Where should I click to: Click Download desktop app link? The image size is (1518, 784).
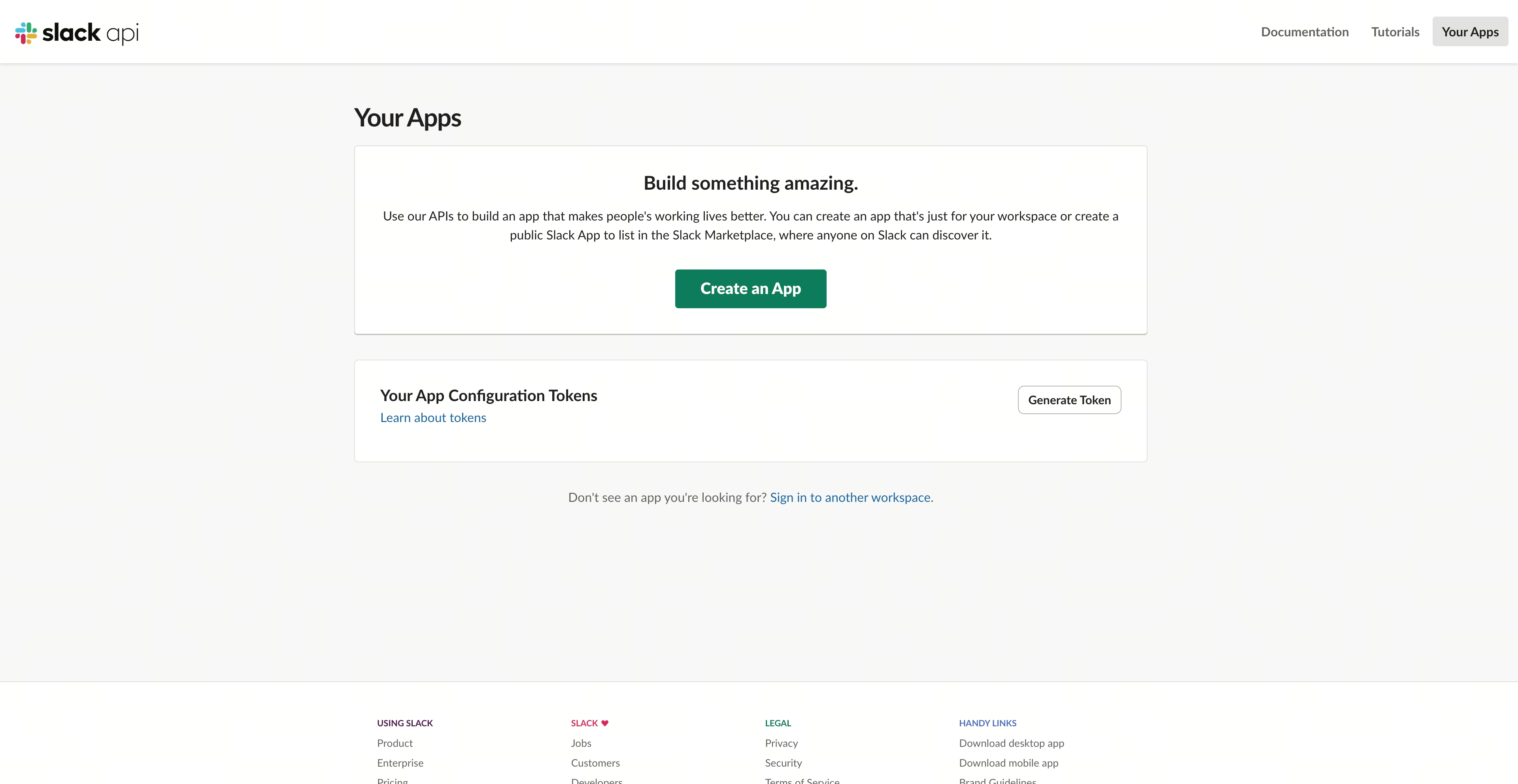point(1011,743)
